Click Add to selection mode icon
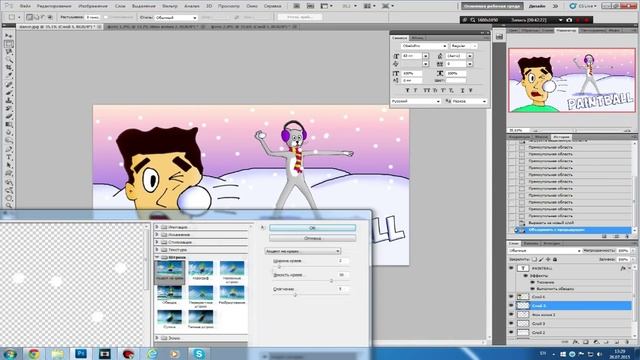The width and height of the screenshot is (640, 360). 36,18
